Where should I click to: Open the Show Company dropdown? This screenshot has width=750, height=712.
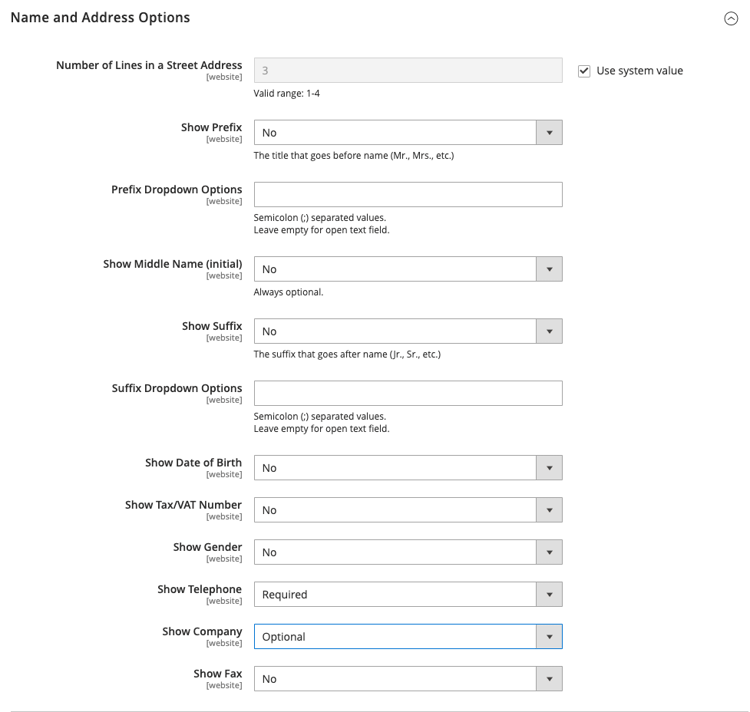[407, 637]
